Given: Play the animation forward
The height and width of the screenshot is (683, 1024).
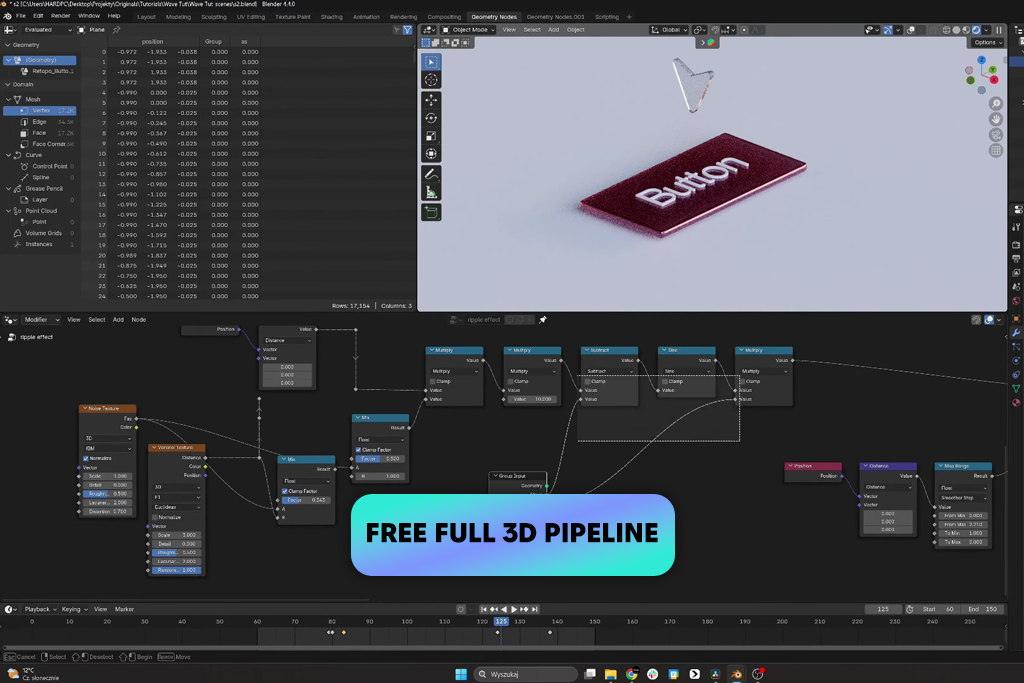Looking at the screenshot, I should coord(514,609).
